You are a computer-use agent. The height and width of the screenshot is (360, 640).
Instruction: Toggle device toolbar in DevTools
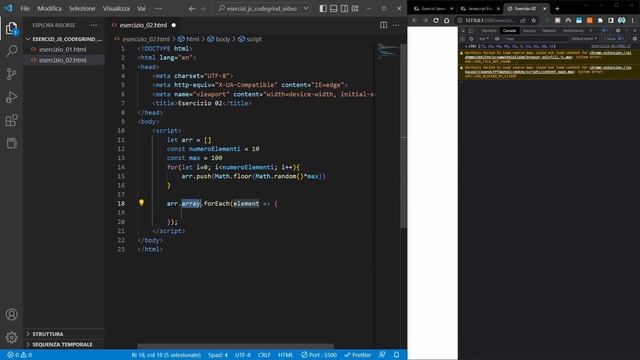click(471, 31)
